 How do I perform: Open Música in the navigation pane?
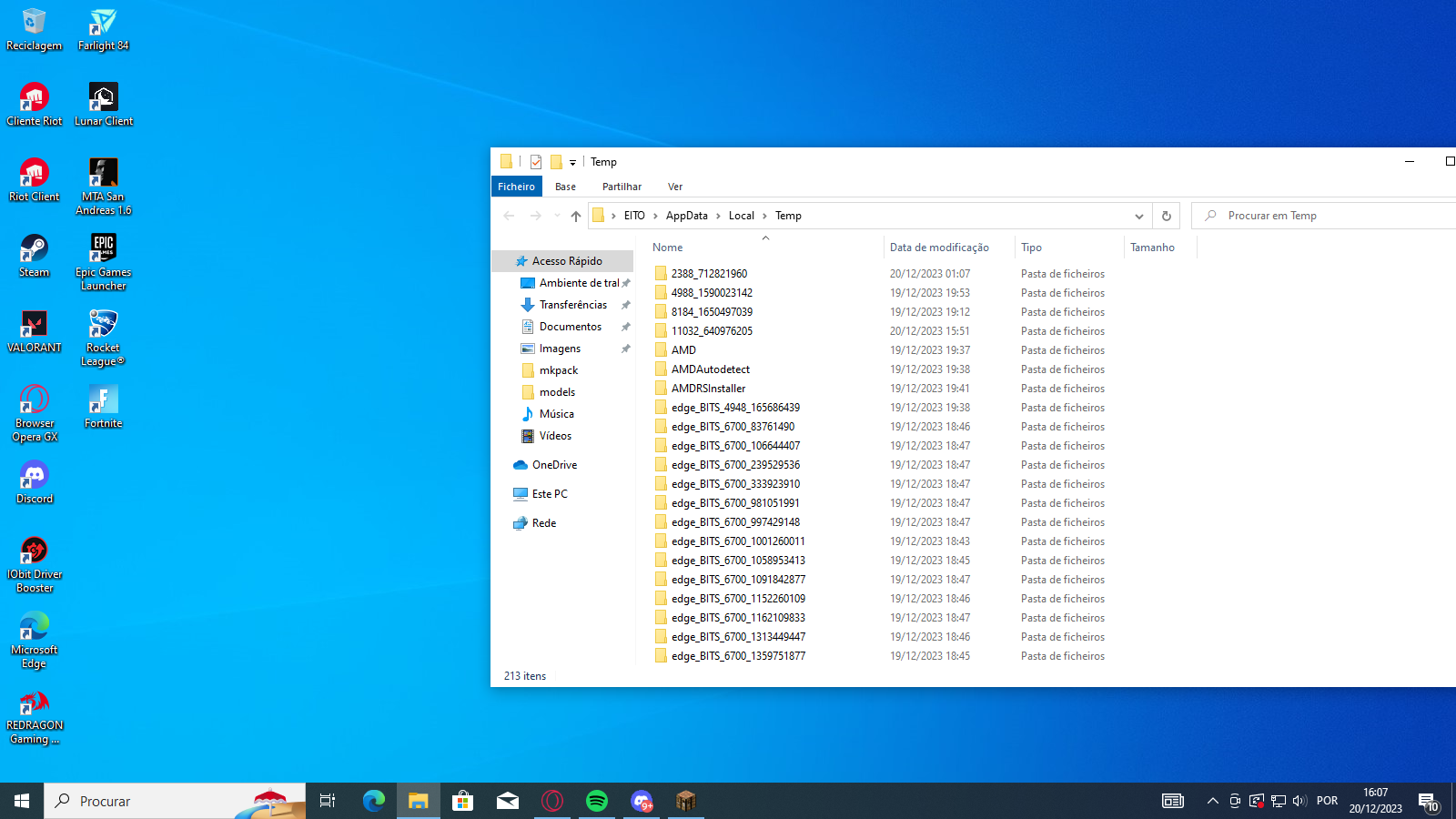coord(556,414)
